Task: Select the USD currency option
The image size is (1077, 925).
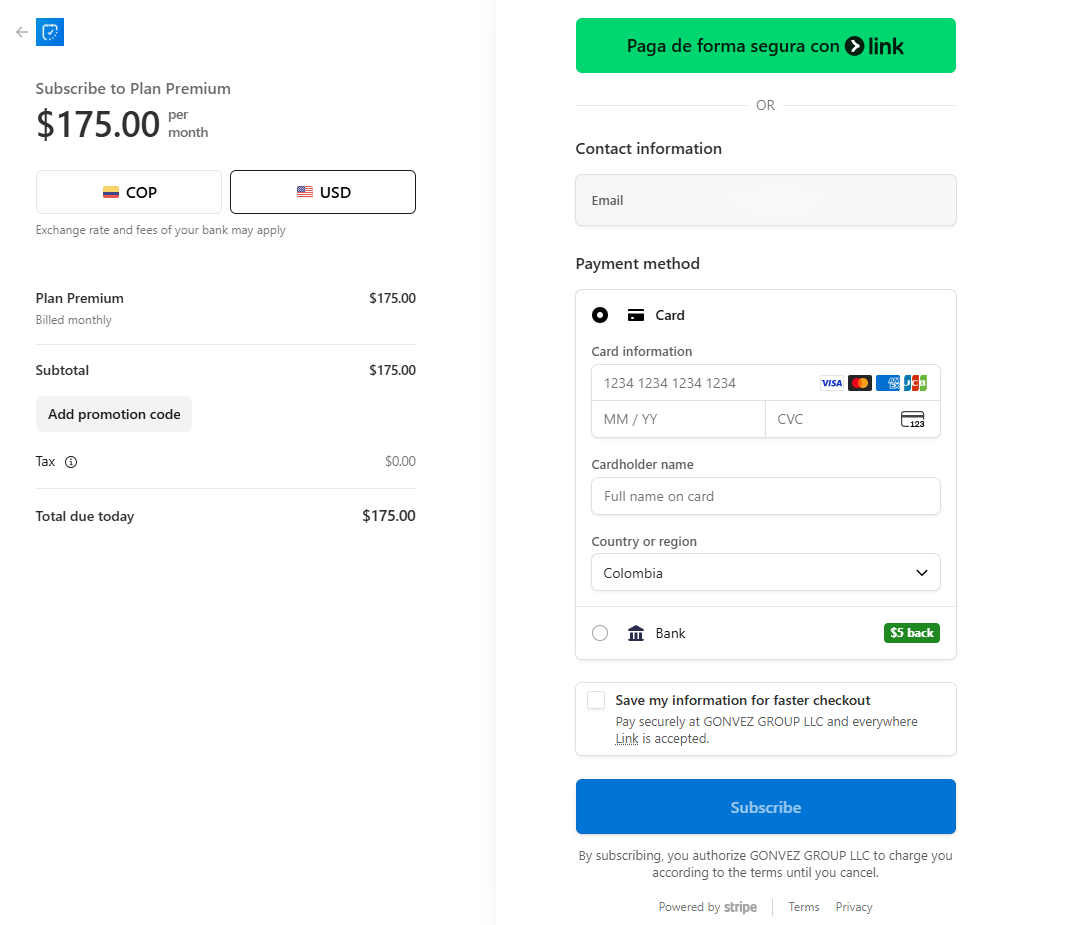Action: coord(323,192)
